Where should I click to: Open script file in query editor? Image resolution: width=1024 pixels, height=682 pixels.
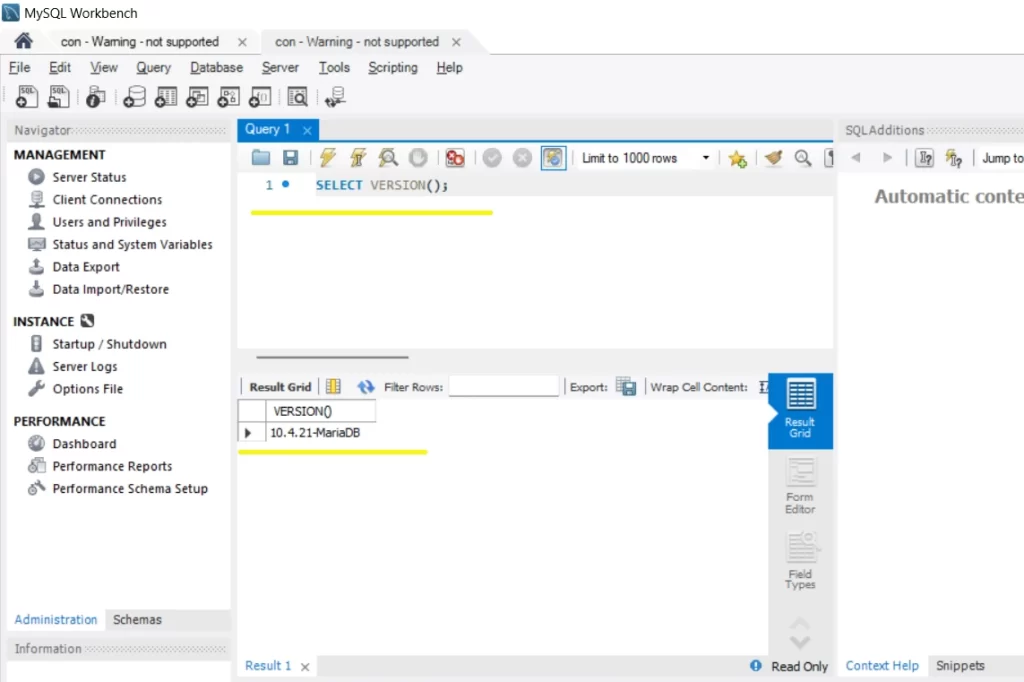(261, 157)
